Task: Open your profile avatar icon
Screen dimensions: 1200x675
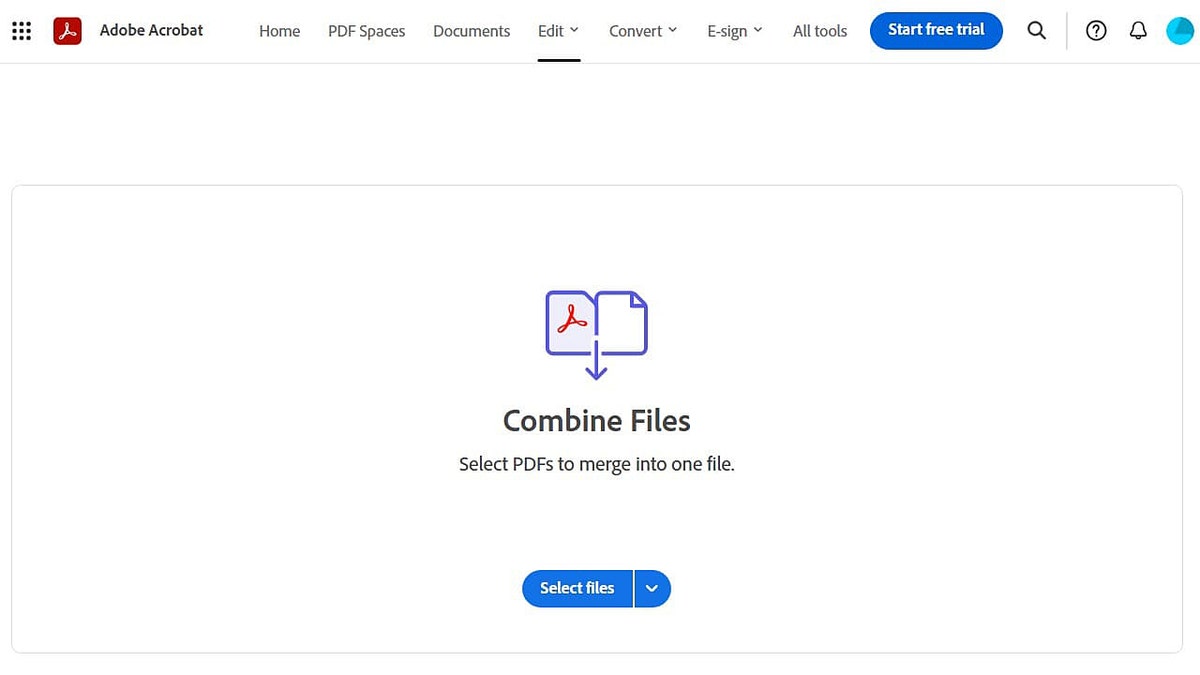Action: coord(1179,30)
